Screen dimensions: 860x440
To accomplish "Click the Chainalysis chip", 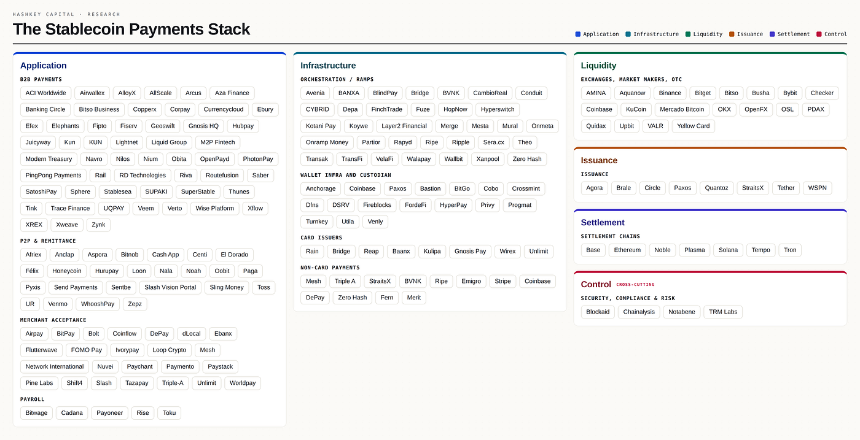I will pyautogui.click(x=639, y=312).
